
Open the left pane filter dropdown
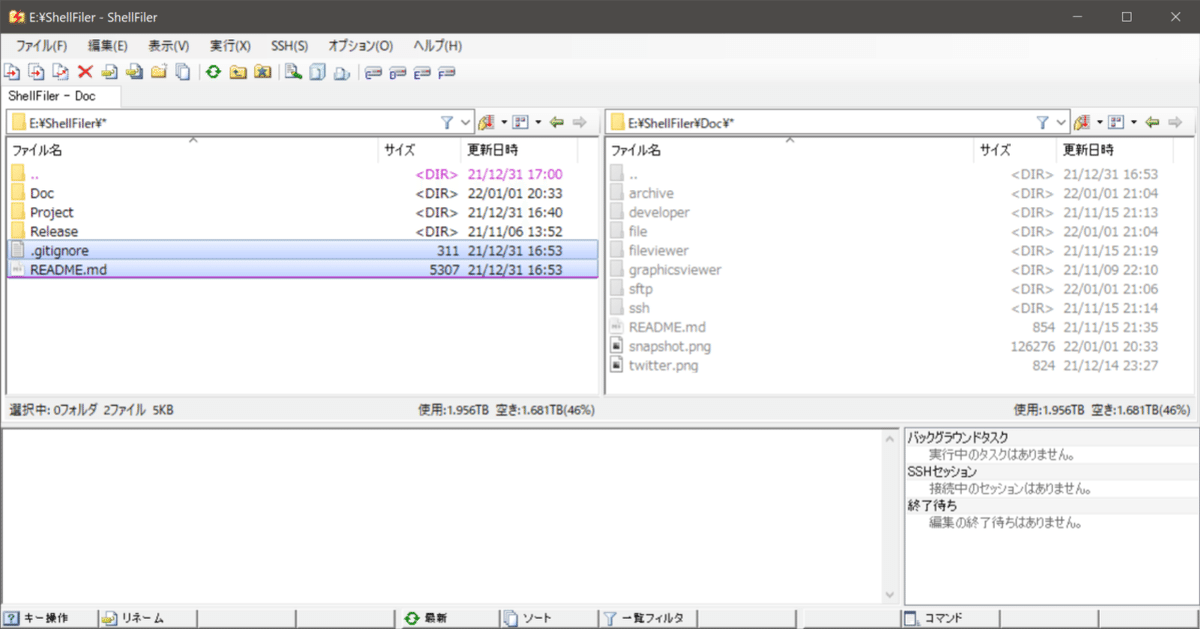click(x=465, y=121)
